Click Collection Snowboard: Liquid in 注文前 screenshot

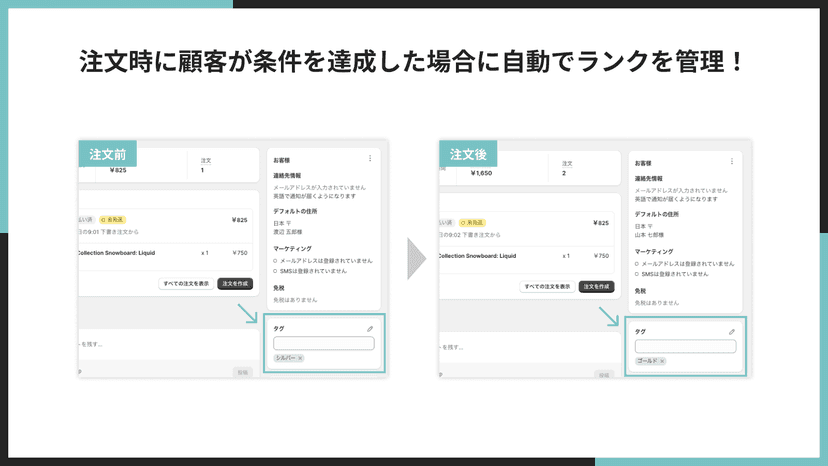[117, 253]
